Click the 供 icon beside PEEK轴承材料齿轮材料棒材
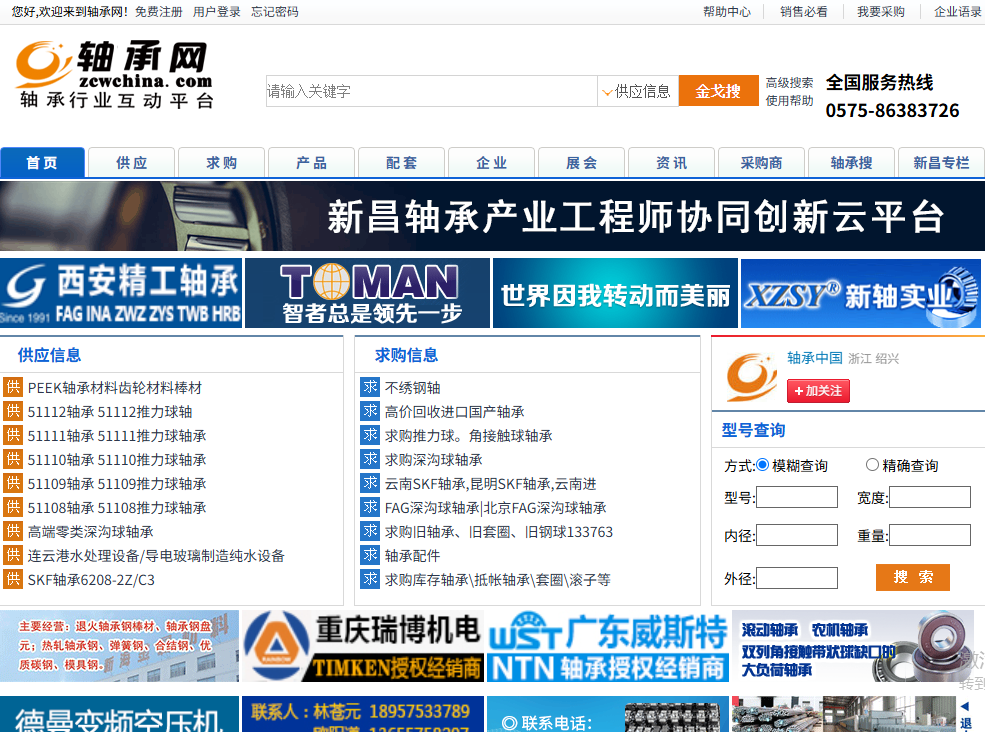The width and height of the screenshot is (985, 732). (13, 387)
